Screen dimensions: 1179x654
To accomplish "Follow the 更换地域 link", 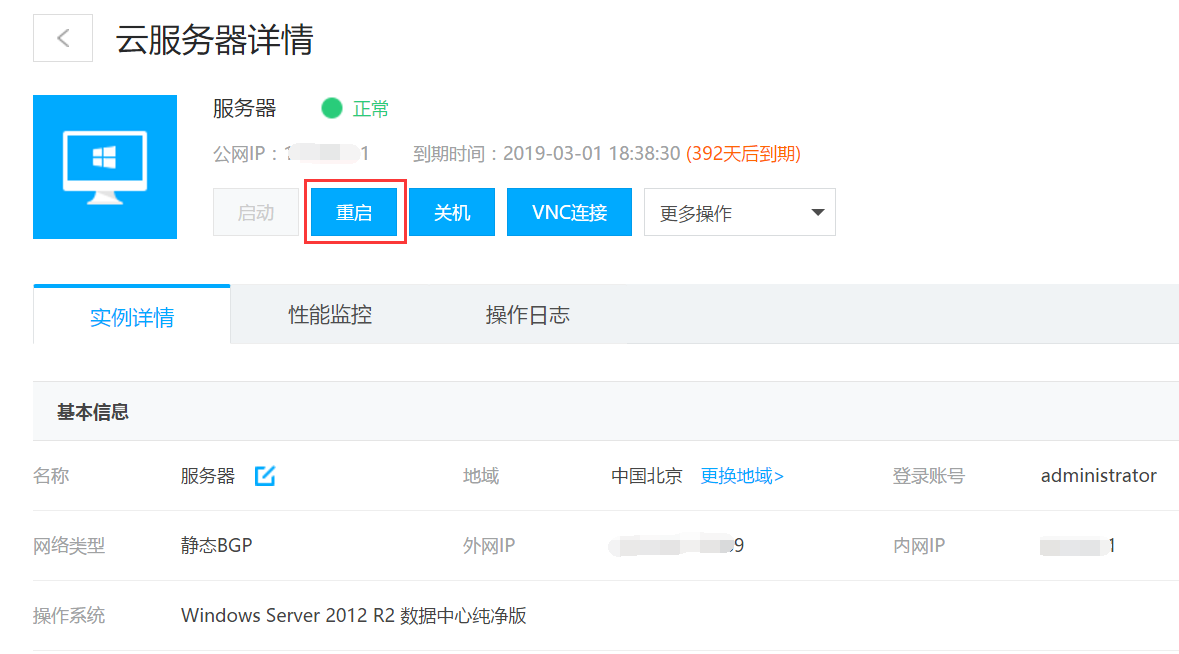I will 741,476.
